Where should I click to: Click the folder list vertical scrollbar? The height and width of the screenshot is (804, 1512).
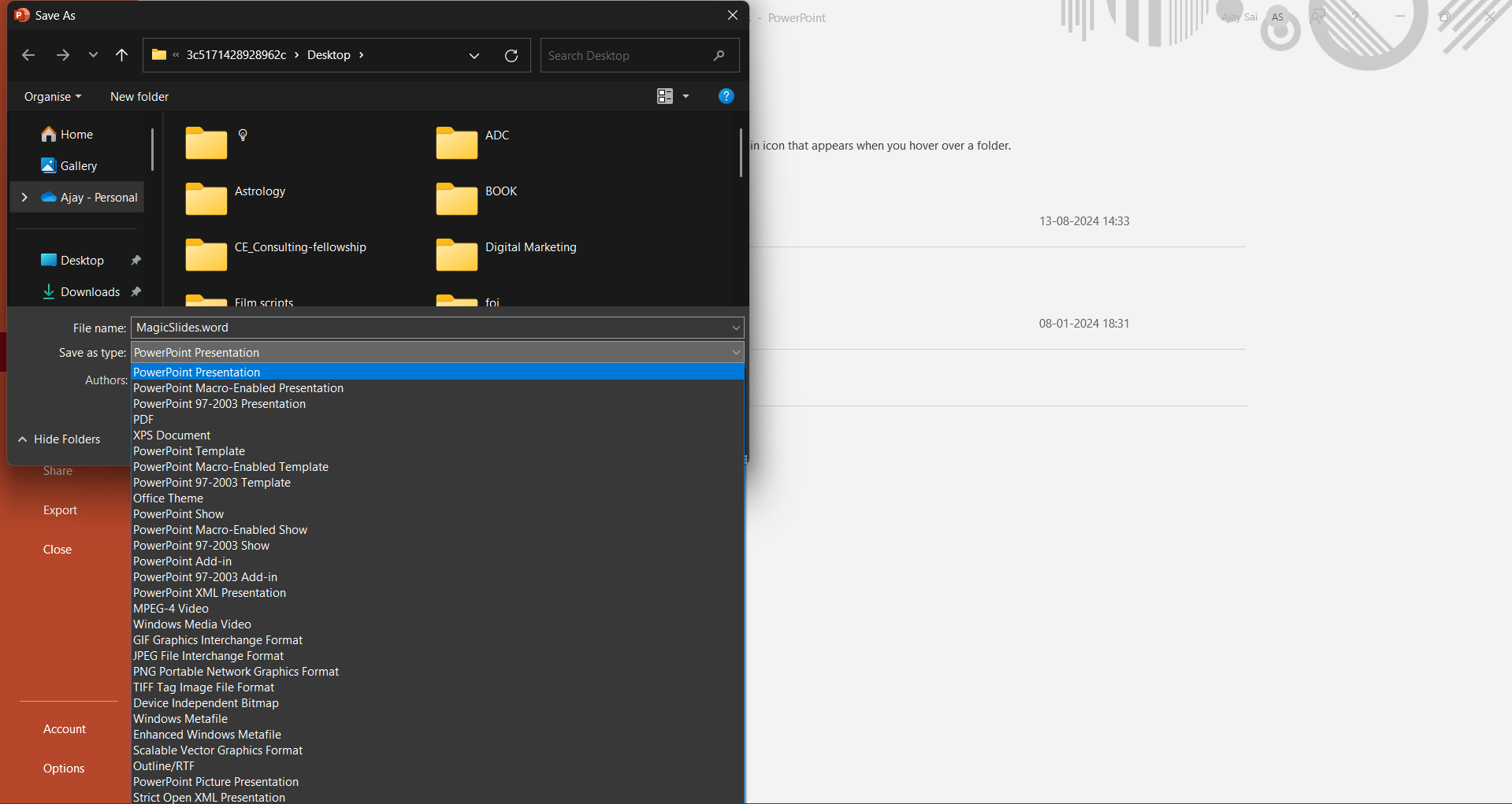tap(741, 153)
